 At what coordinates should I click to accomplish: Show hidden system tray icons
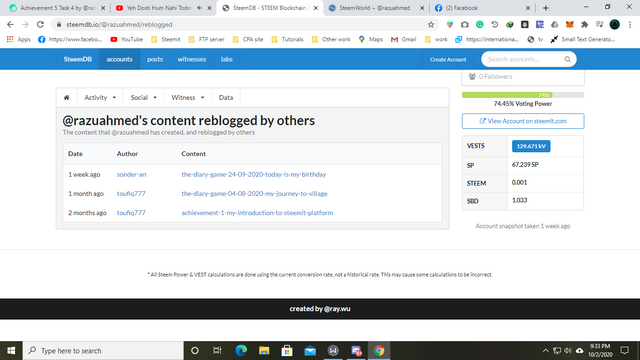click(x=545, y=351)
